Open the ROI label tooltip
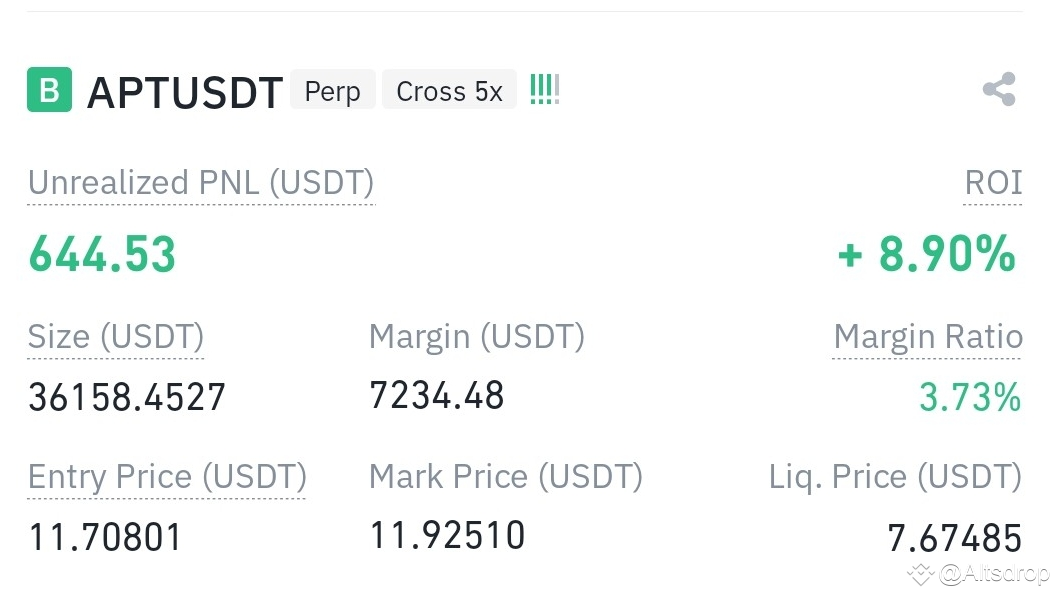This screenshot has width=1058, height=595. 993,183
